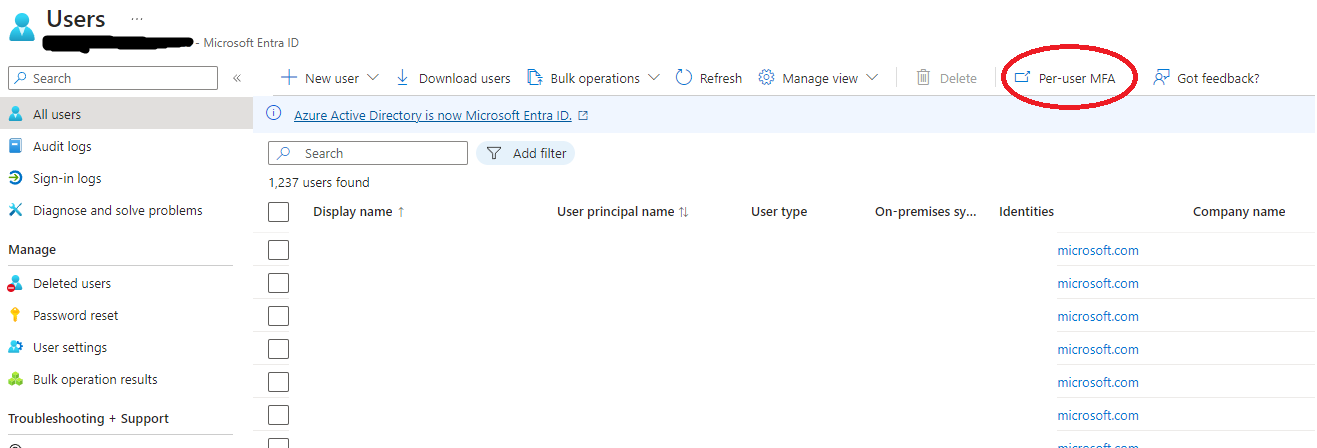Screen dimensions: 1317x448
Task: Click Download users button label
Action: (465, 78)
